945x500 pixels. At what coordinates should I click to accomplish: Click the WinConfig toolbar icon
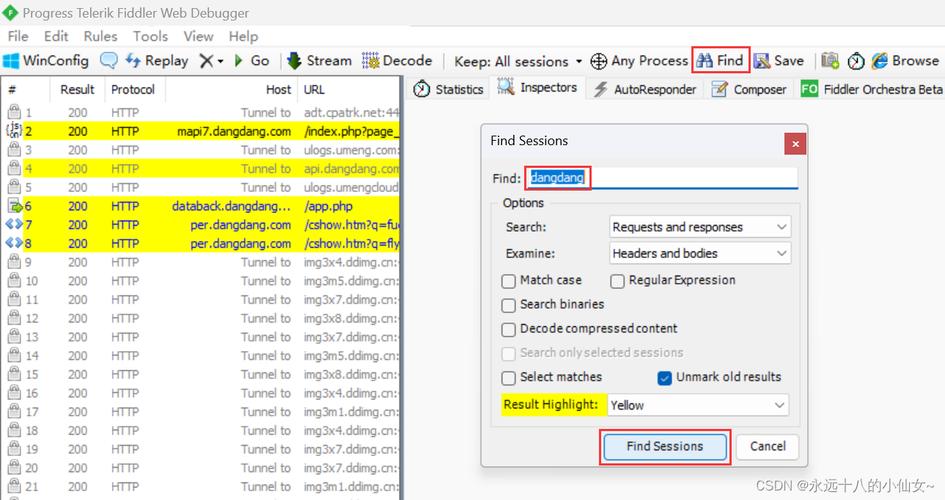11,61
